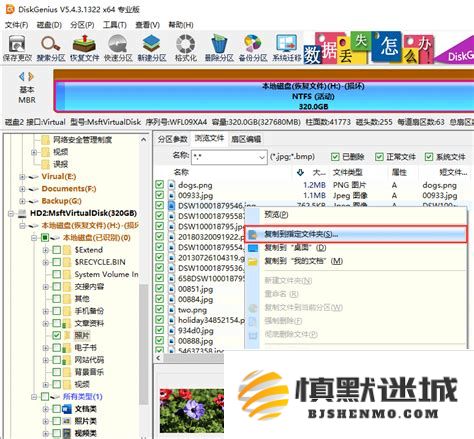The image size is (474, 439).
Task: Click the Backup(G:) drive icon
Action: [34, 201]
